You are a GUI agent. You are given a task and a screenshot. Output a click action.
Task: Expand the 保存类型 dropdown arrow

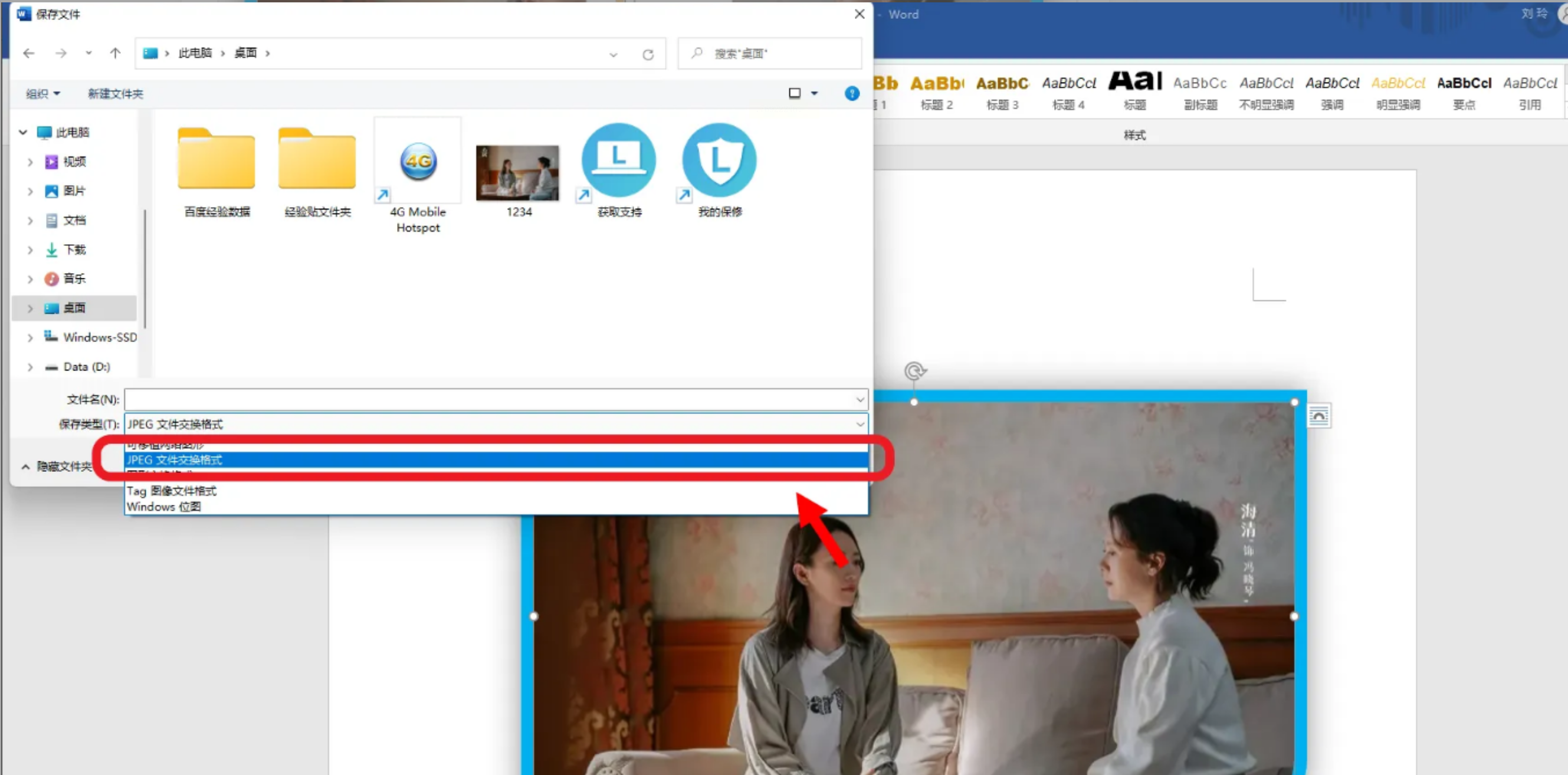point(860,424)
